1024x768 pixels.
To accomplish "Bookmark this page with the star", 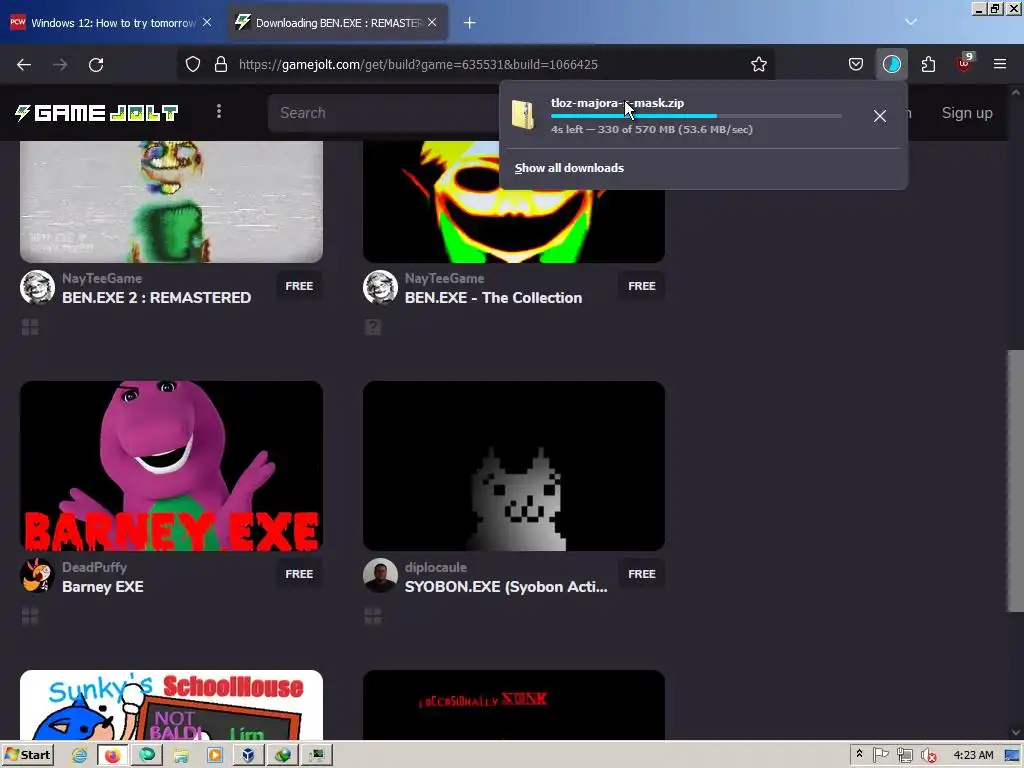I will point(758,64).
